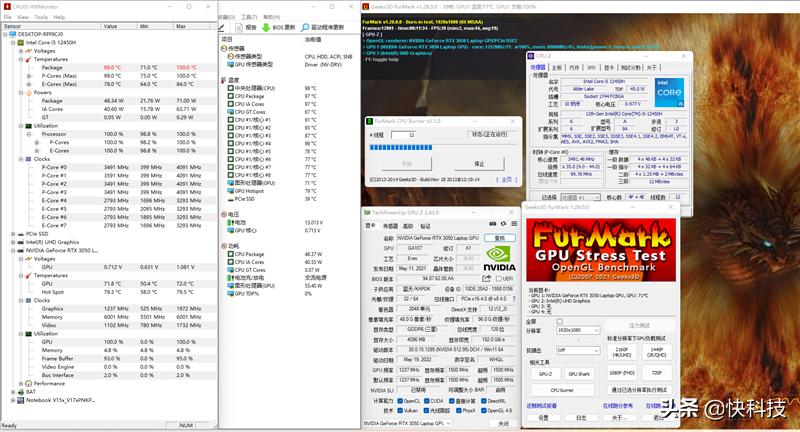Expand the P-Cores (Max) temperature row
The image size is (800, 432).
point(29,75)
